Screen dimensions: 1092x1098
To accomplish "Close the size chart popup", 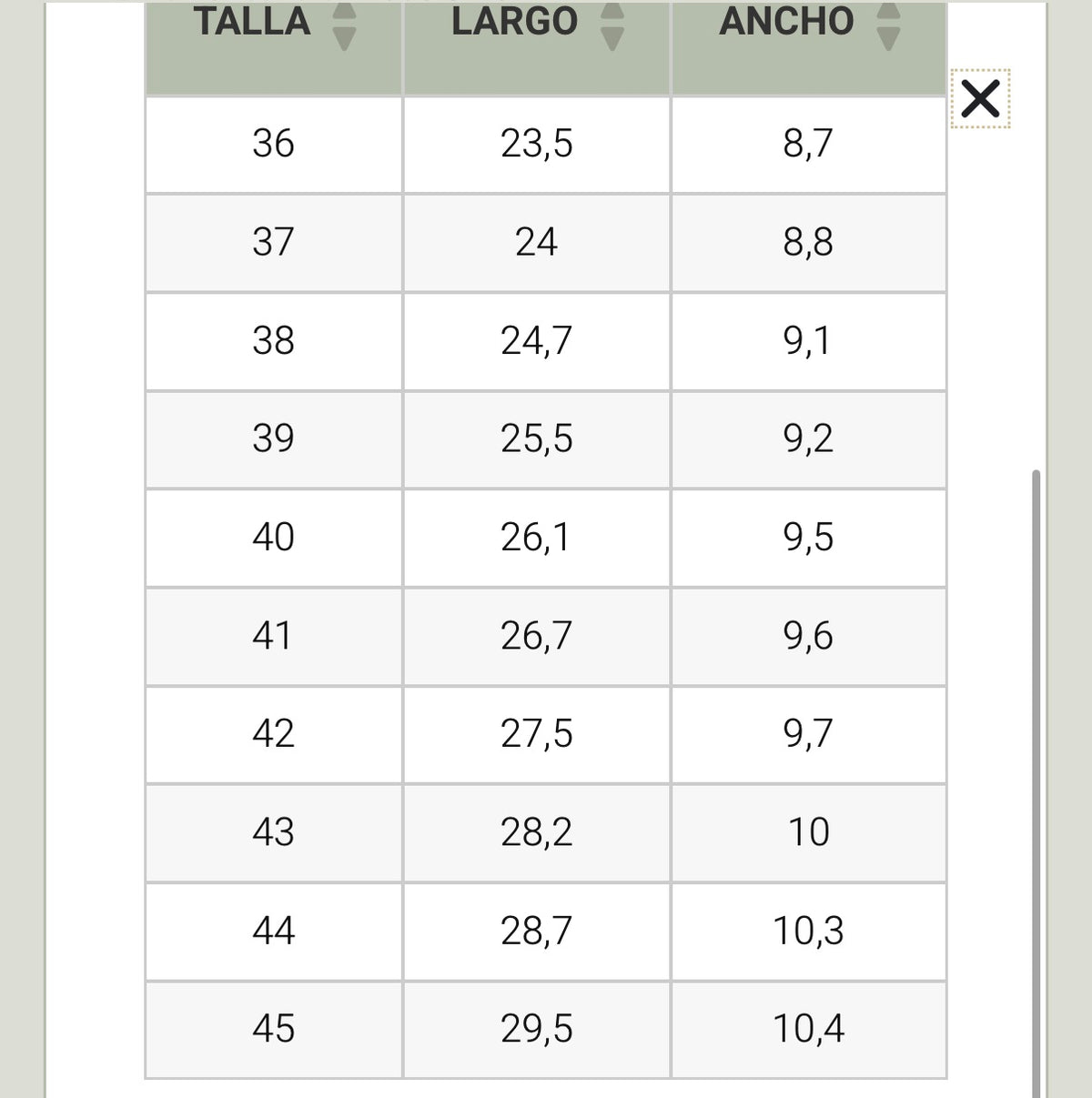I will [980, 98].
